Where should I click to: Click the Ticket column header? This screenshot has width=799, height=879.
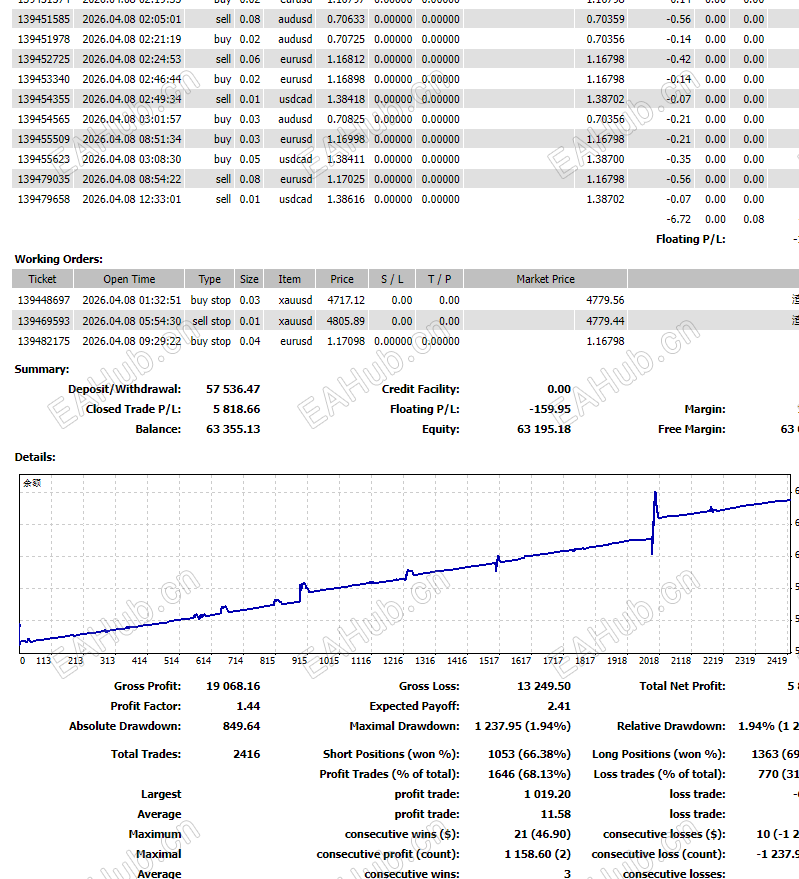point(43,279)
